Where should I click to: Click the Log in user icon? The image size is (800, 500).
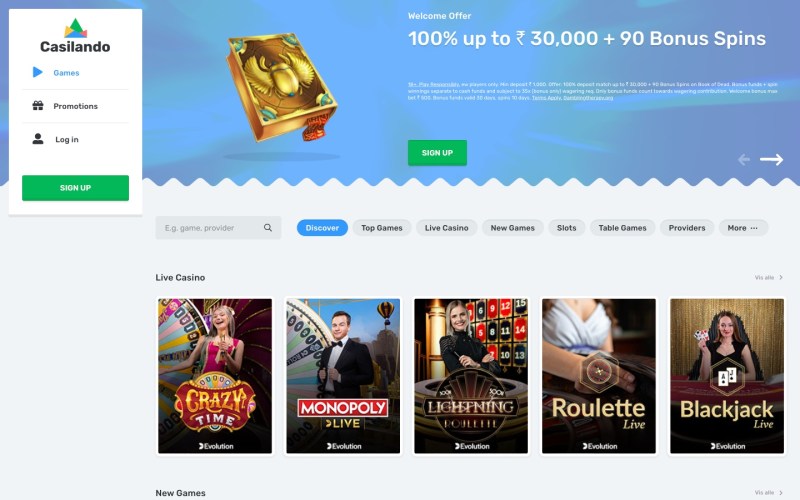point(38,139)
